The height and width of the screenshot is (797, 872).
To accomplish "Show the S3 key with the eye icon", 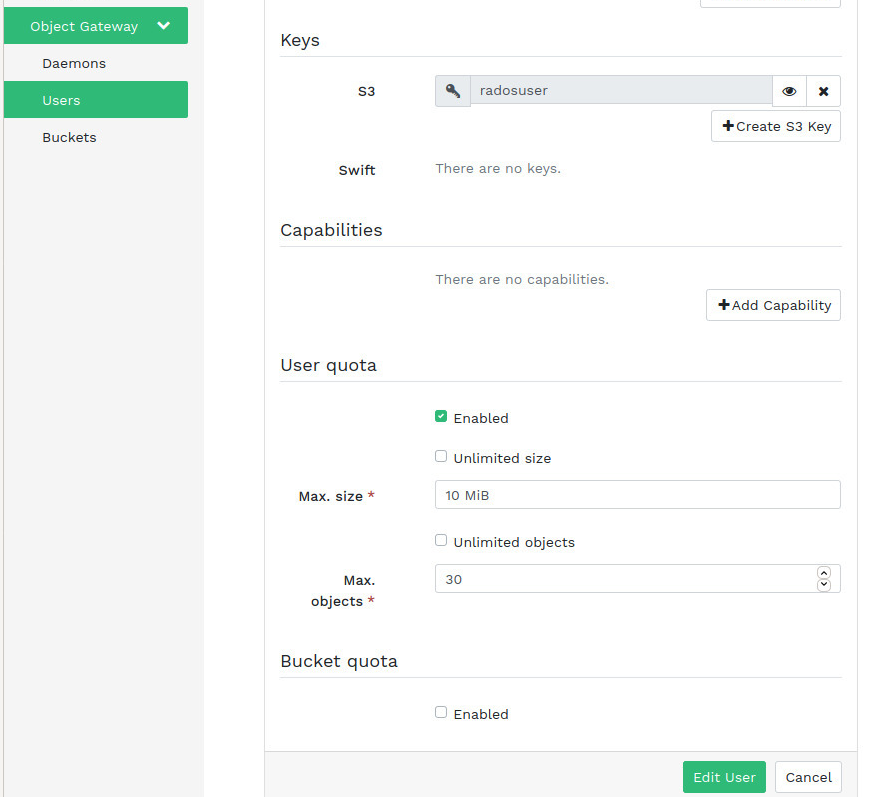I will [789, 91].
